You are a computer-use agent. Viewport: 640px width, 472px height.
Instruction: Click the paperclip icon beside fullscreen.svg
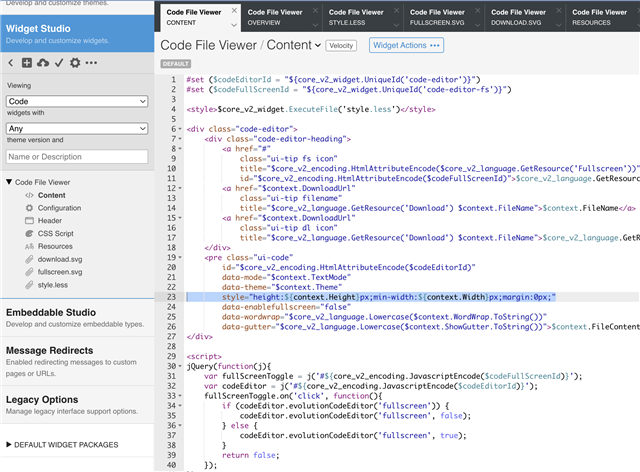click(x=29, y=272)
